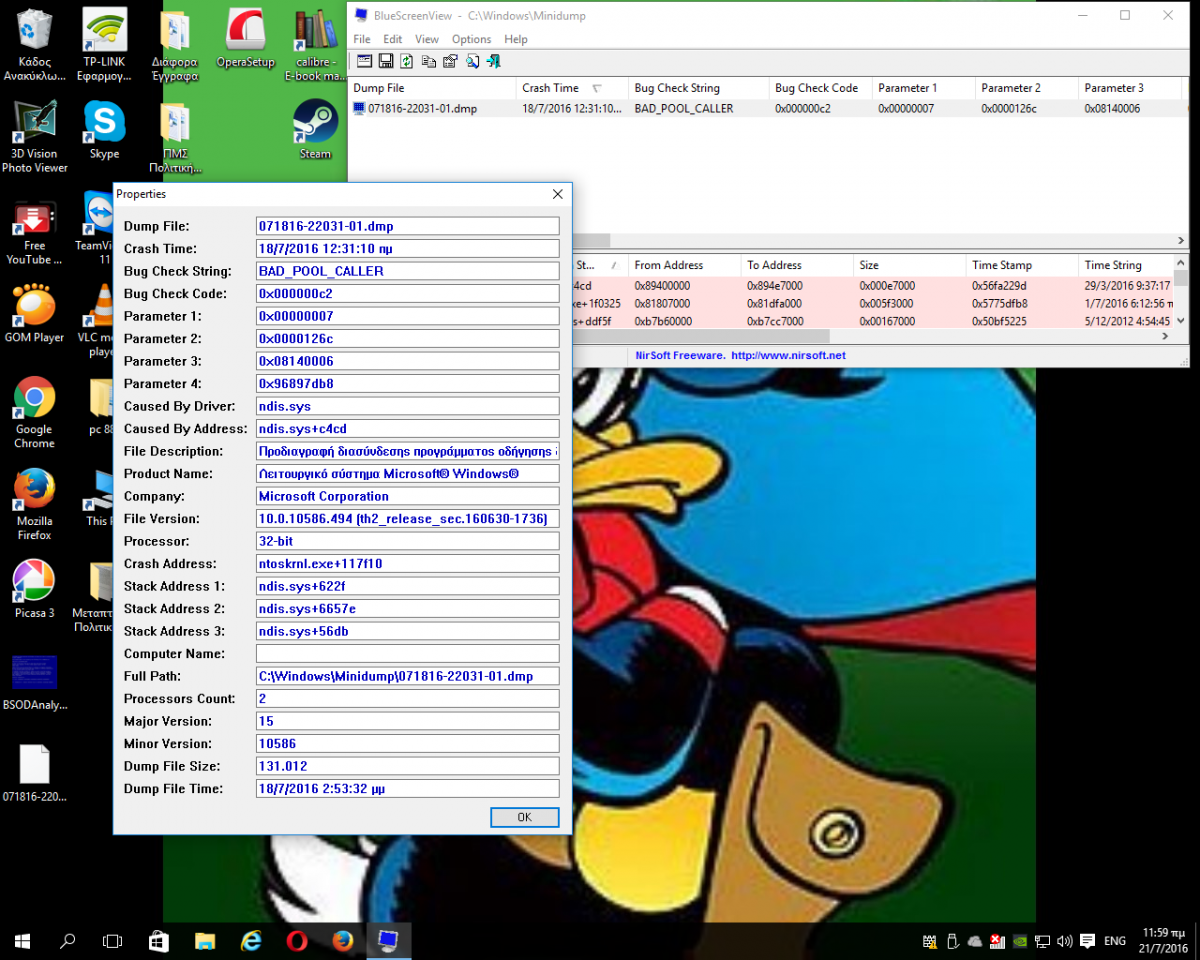
Task: Select the Skype desktop shortcut
Action: tap(104, 131)
